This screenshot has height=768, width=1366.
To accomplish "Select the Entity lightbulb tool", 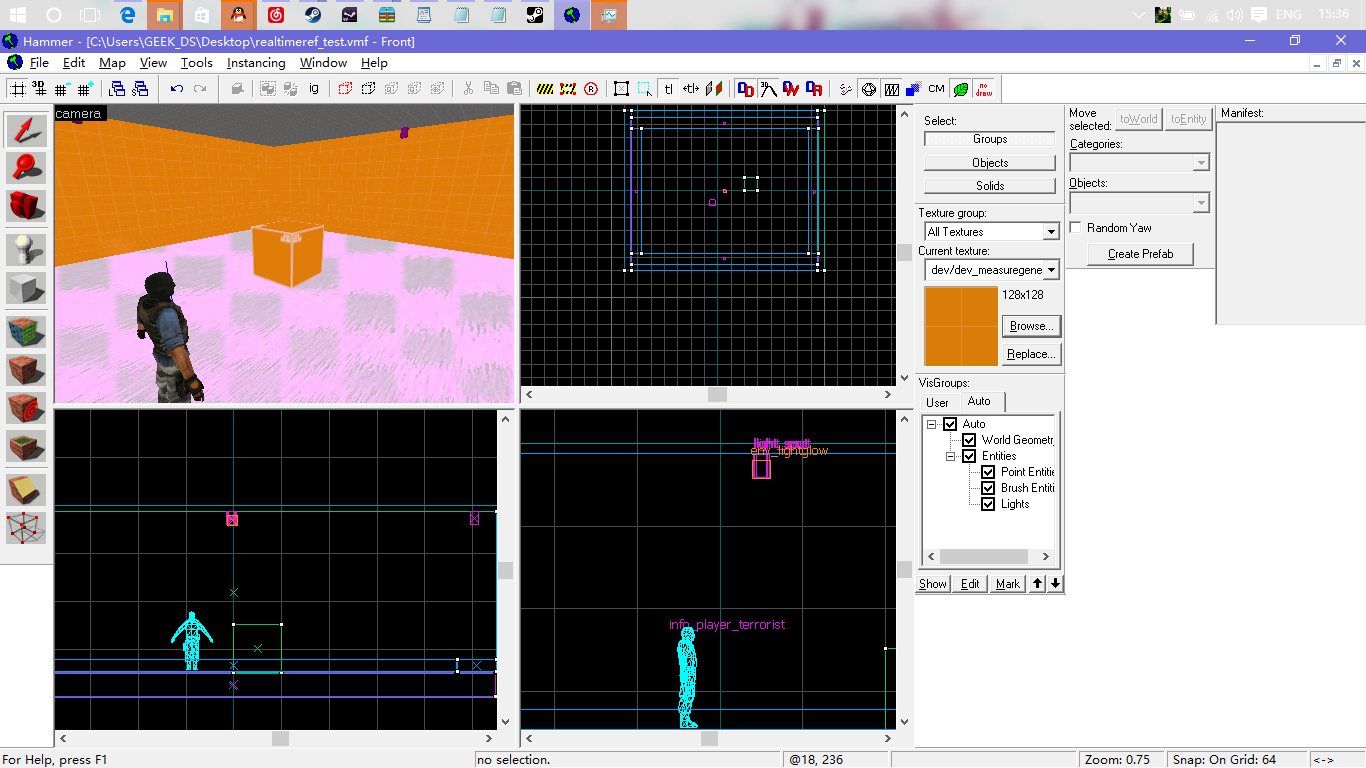I will point(27,249).
